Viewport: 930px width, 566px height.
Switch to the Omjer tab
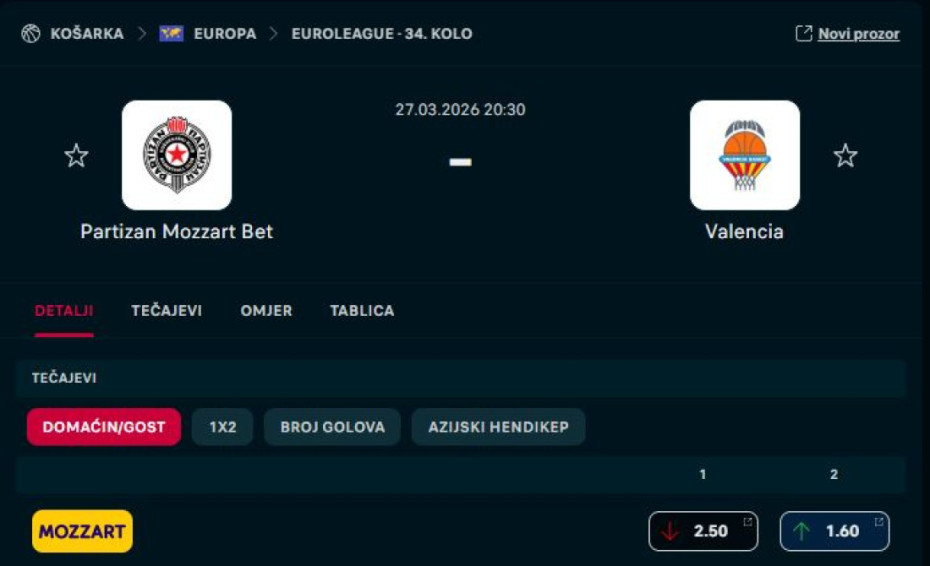266,310
